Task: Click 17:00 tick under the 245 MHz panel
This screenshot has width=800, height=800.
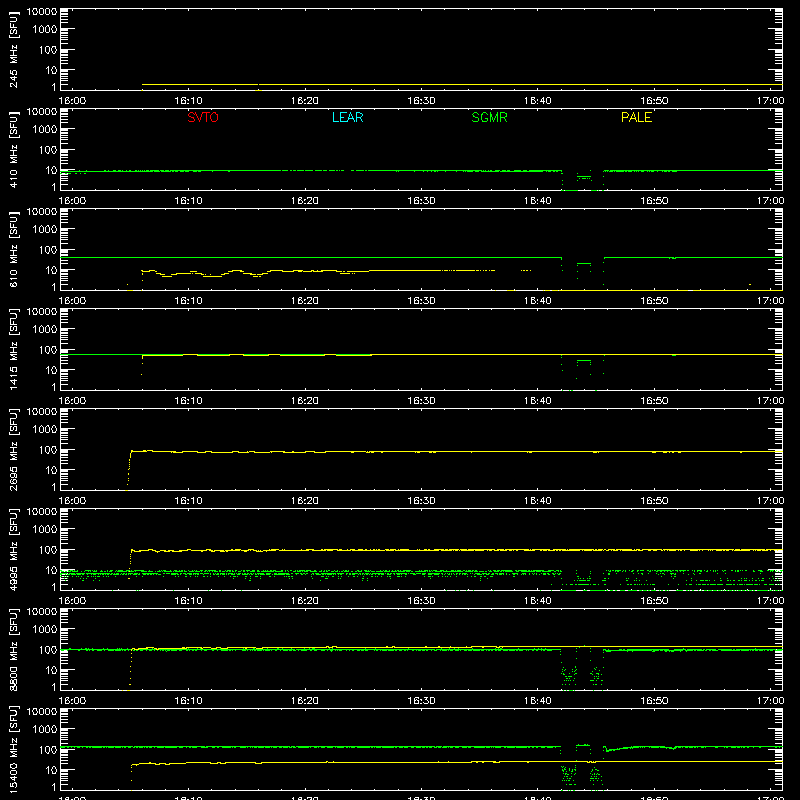Action: pyautogui.click(x=770, y=101)
